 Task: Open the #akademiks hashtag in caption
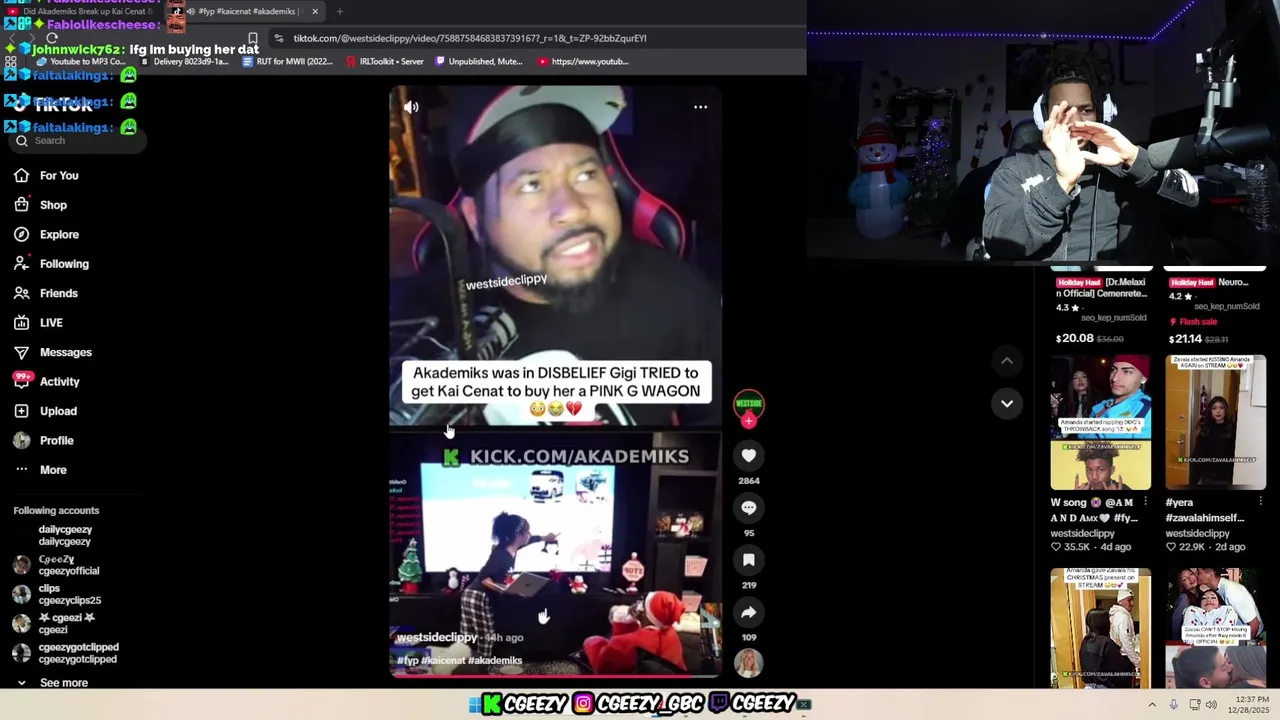coord(495,661)
